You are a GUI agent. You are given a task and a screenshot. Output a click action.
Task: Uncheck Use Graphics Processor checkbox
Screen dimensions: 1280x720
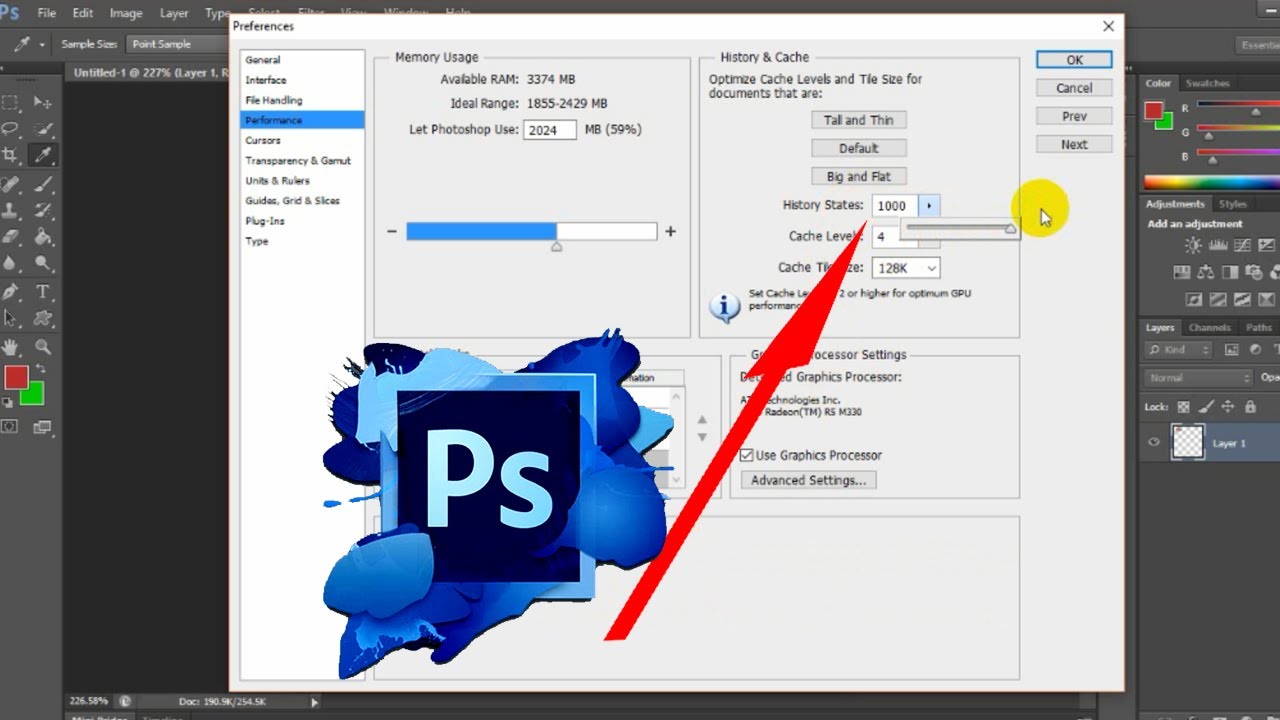(746, 455)
